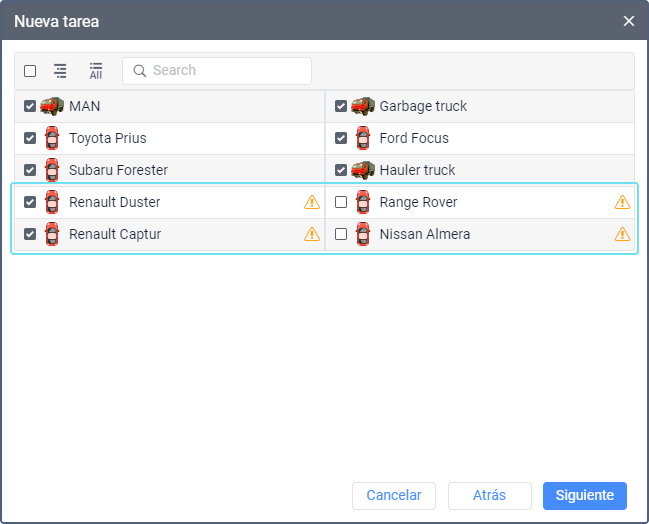Close the Nueva tarea dialog

(629, 21)
